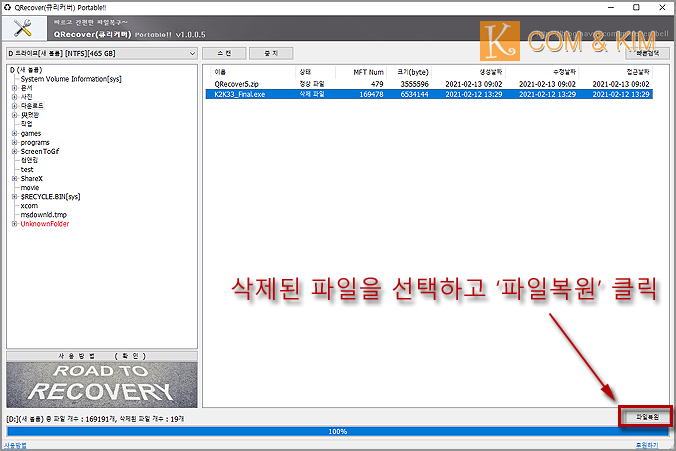This screenshot has height=451, width=676.
Task: Click MFT number 479 cell
Action: pos(377,84)
